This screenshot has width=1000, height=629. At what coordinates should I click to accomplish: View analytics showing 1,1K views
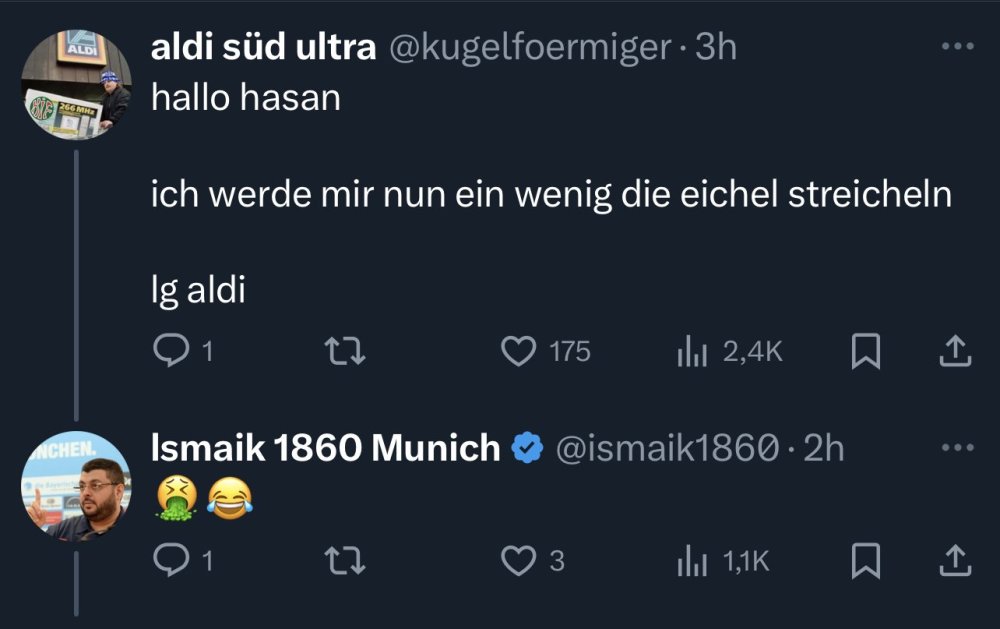click(x=693, y=561)
